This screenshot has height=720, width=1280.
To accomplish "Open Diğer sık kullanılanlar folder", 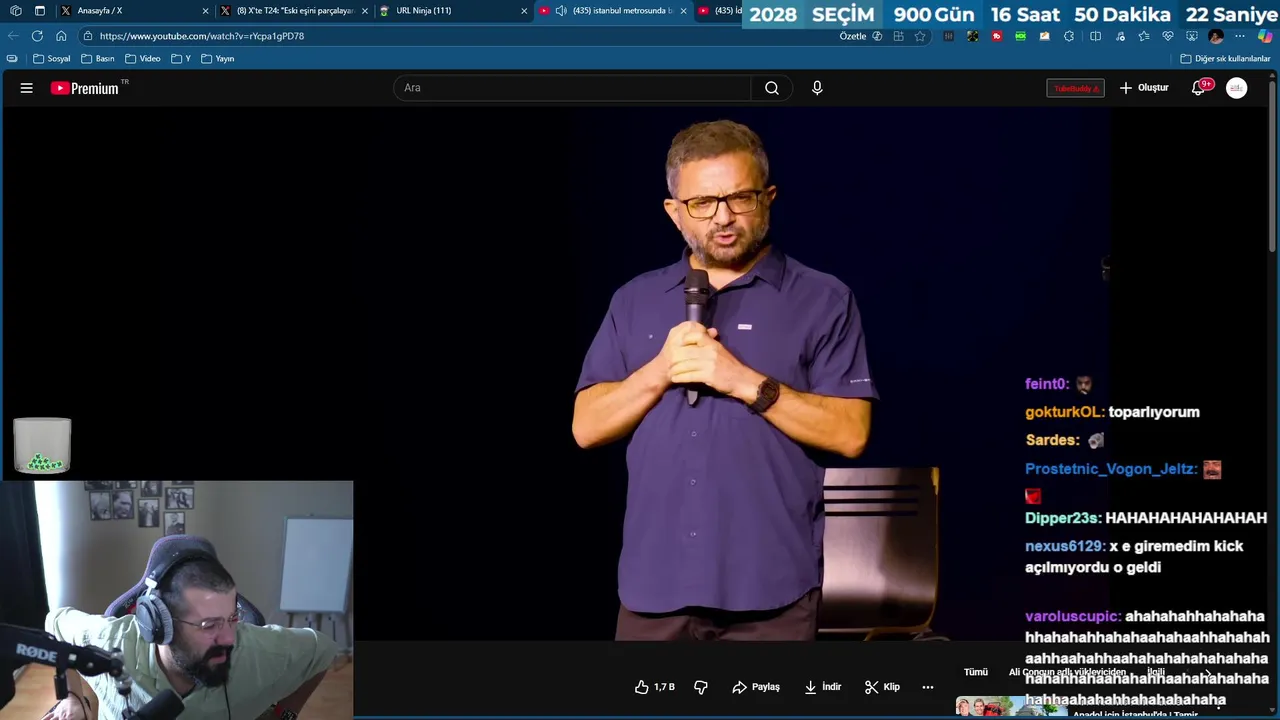I will pyautogui.click(x=1225, y=59).
